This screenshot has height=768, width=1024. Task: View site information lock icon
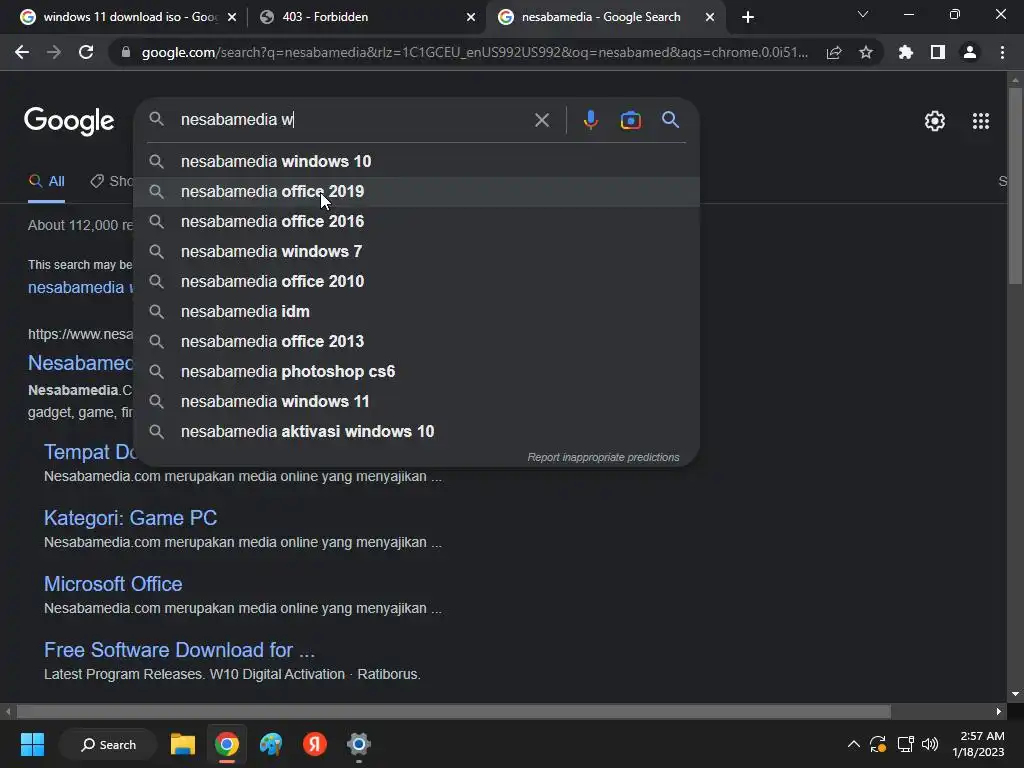coord(126,52)
